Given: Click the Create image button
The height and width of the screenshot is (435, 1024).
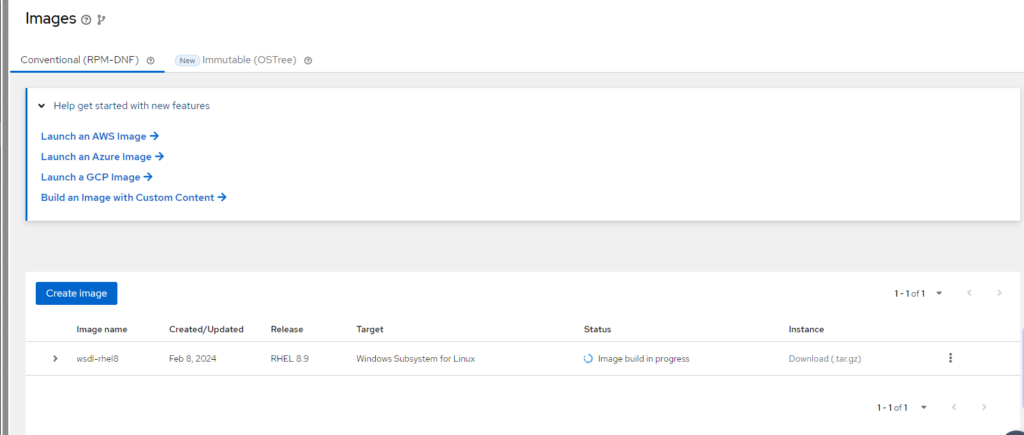Looking at the screenshot, I should pyautogui.click(x=77, y=293).
